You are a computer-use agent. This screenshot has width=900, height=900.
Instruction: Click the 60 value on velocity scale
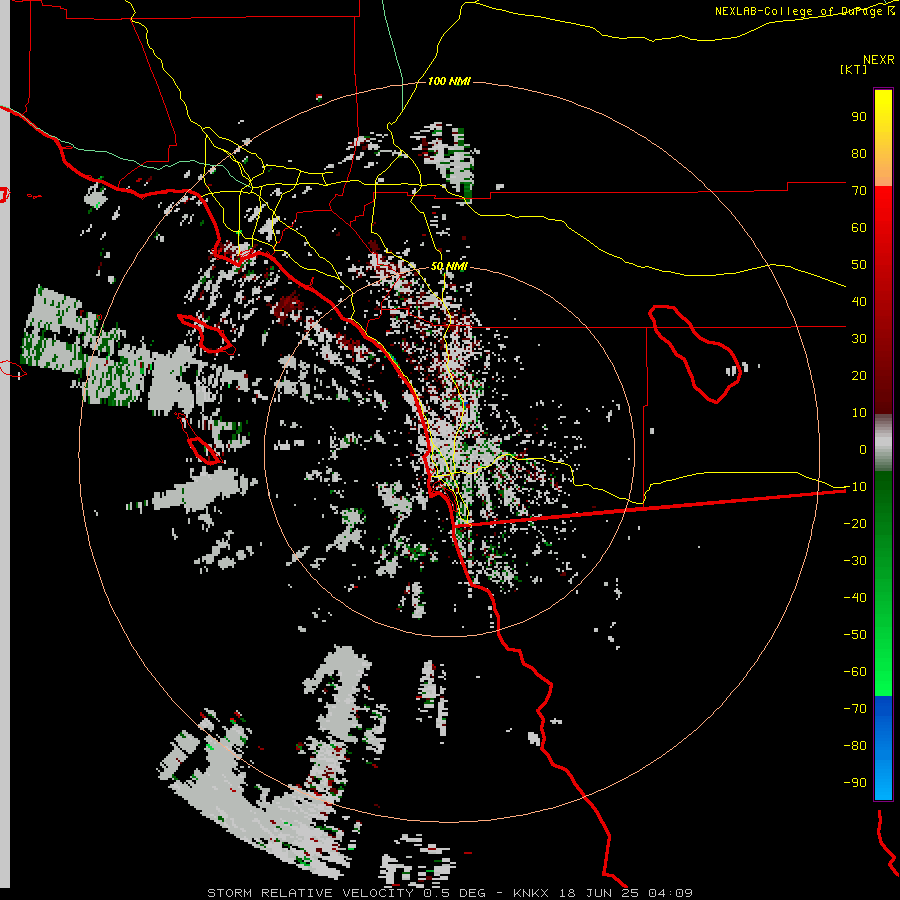(859, 227)
